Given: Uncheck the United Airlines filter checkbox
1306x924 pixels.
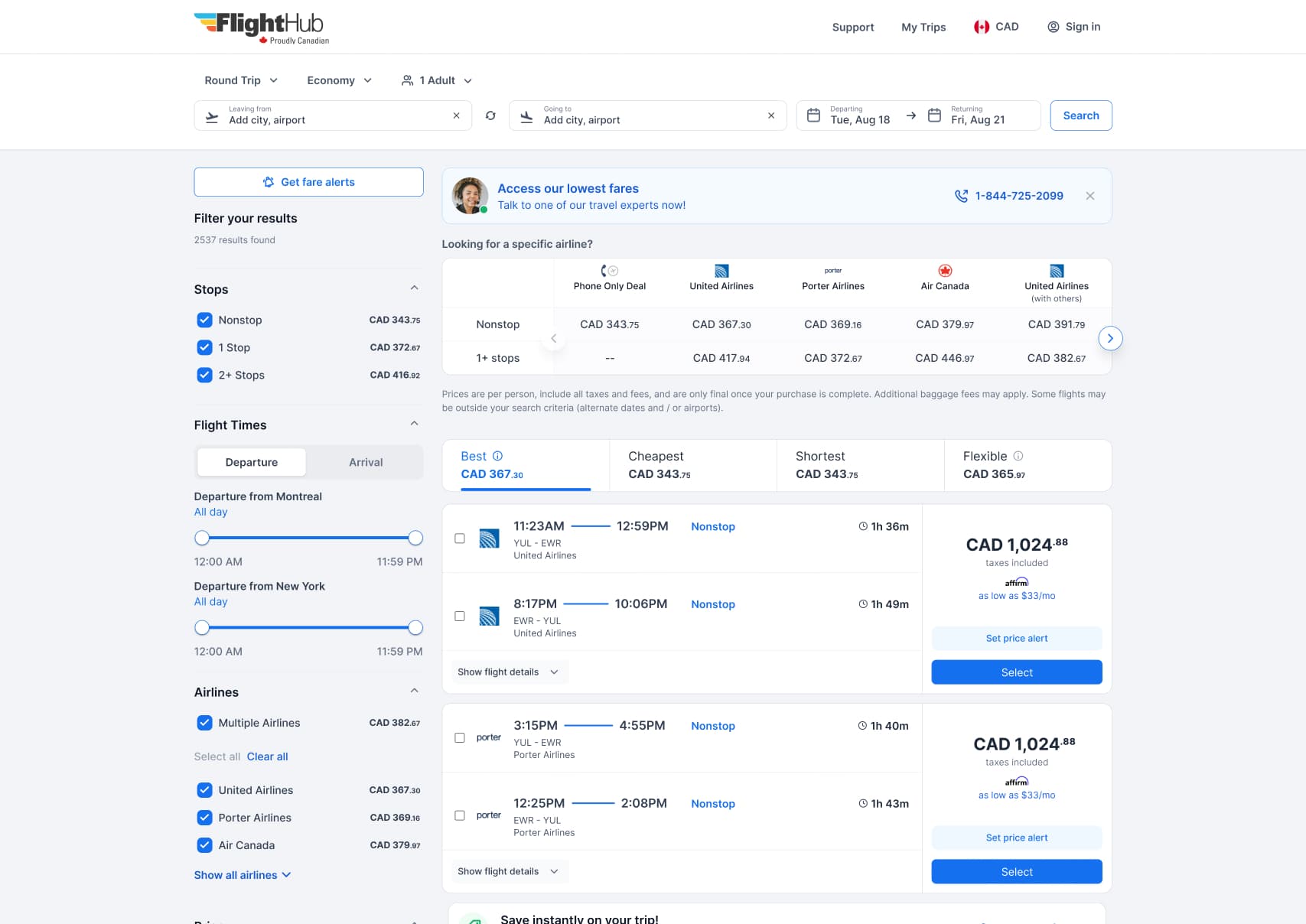Looking at the screenshot, I should point(204,790).
